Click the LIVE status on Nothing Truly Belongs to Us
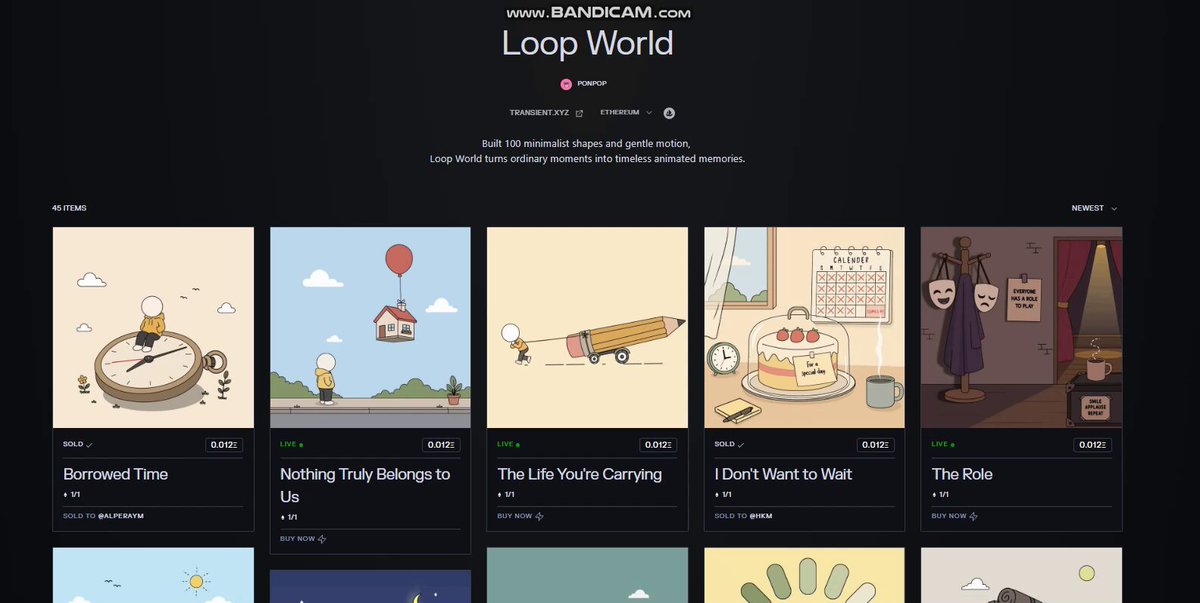 291,444
